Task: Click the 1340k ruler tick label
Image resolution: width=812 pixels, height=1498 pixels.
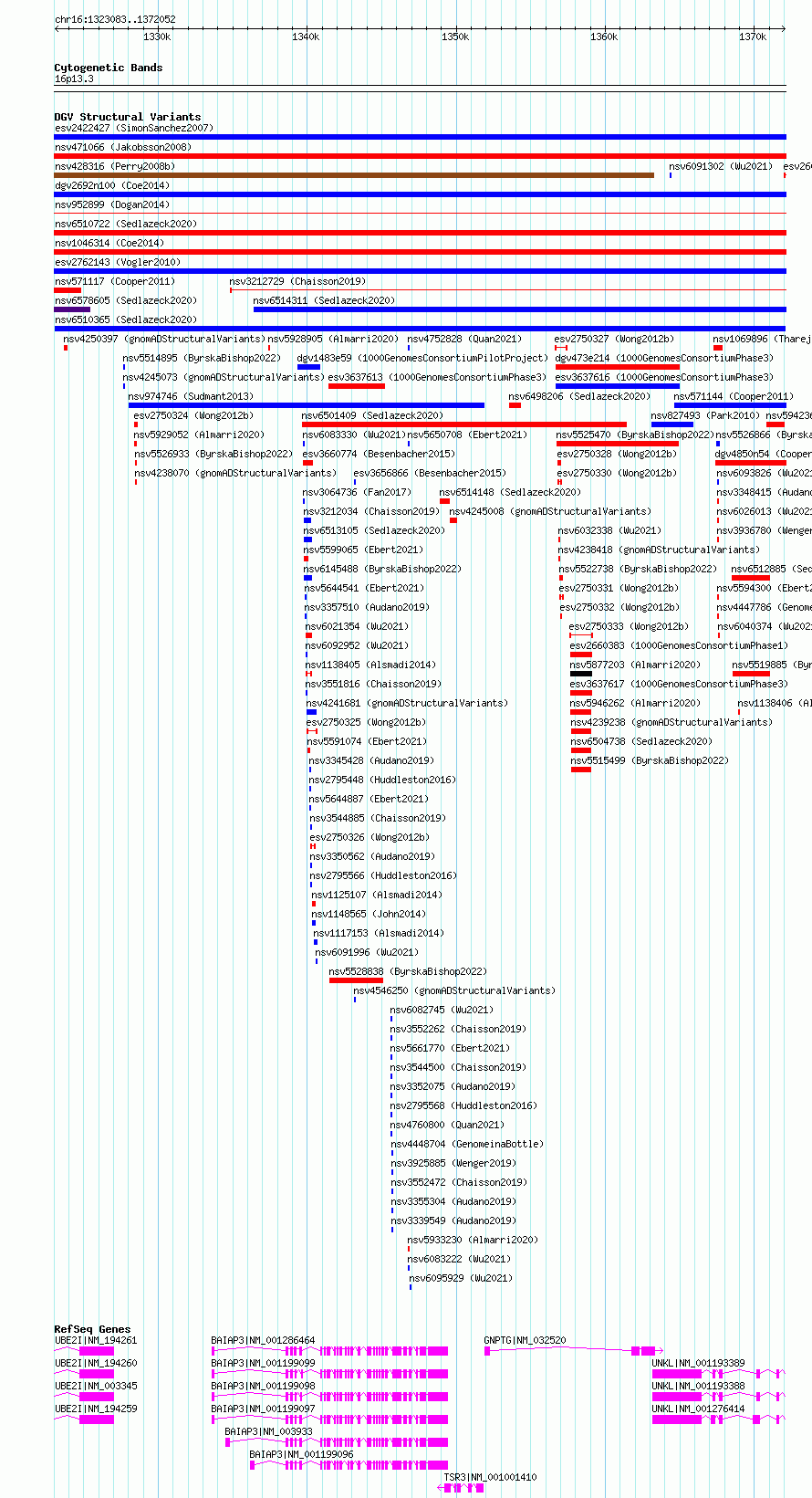Action: click(x=306, y=37)
